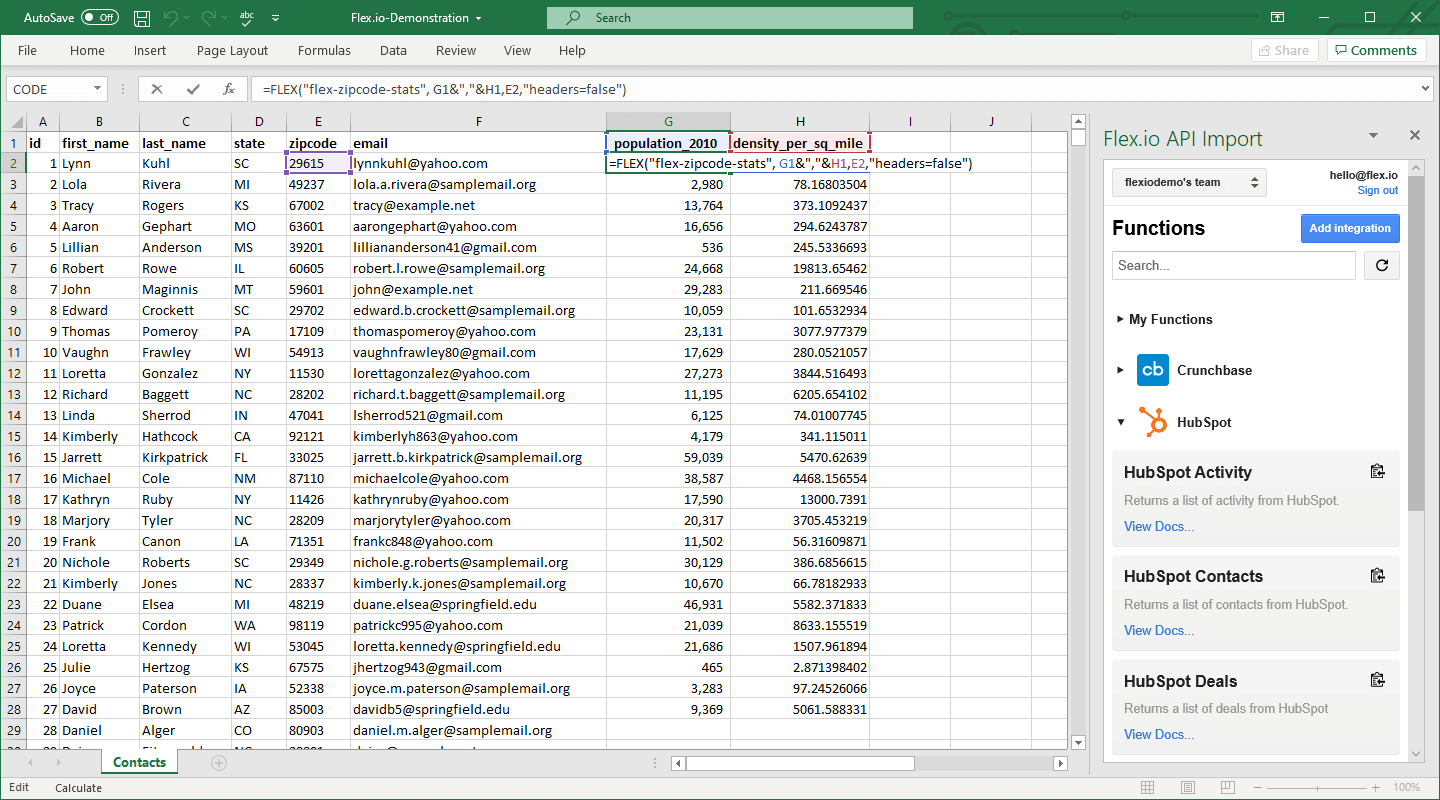Select cell with email tracy@example.net
This screenshot has width=1440, height=800.
click(478, 205)
